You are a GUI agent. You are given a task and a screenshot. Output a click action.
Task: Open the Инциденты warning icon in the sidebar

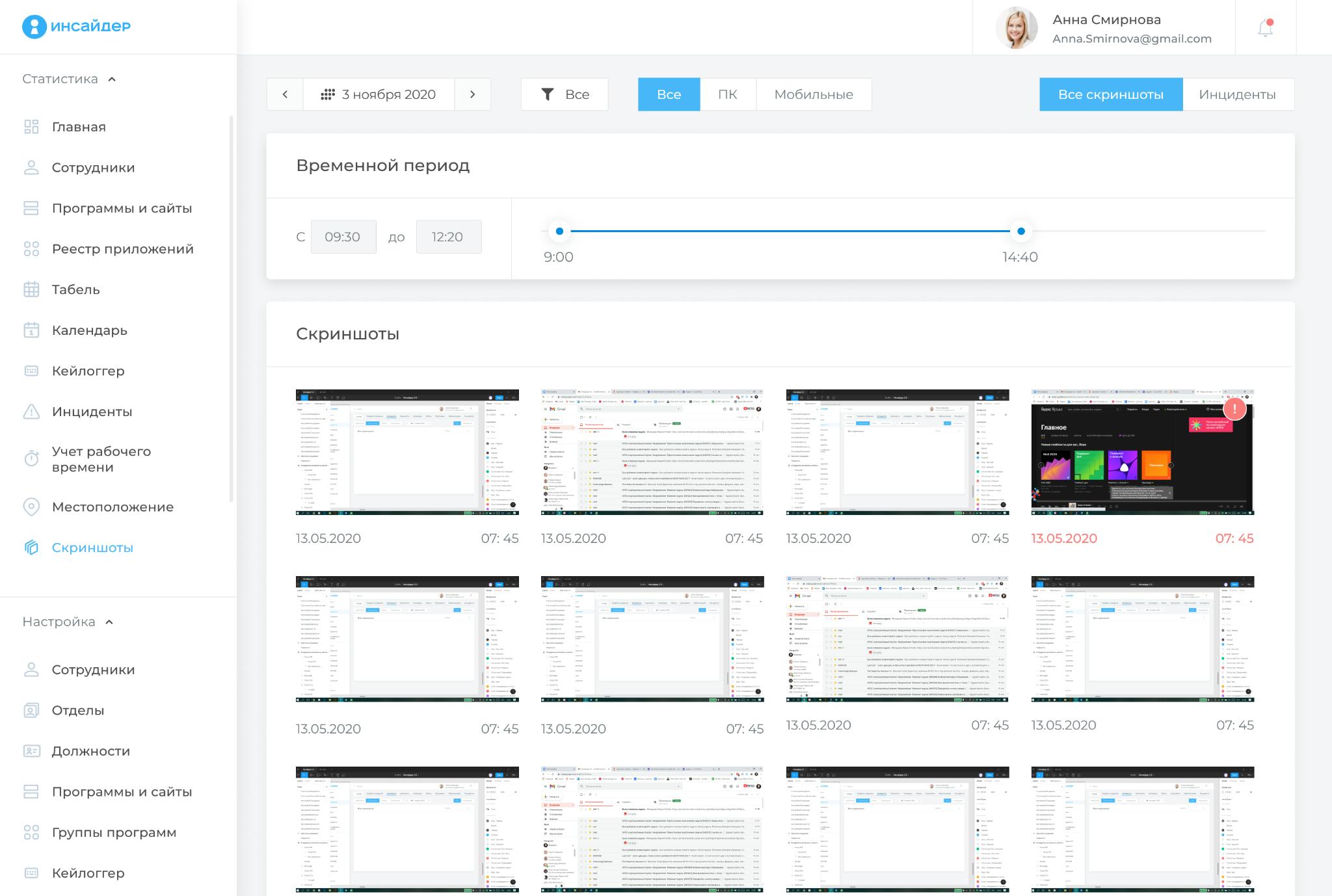31,412
